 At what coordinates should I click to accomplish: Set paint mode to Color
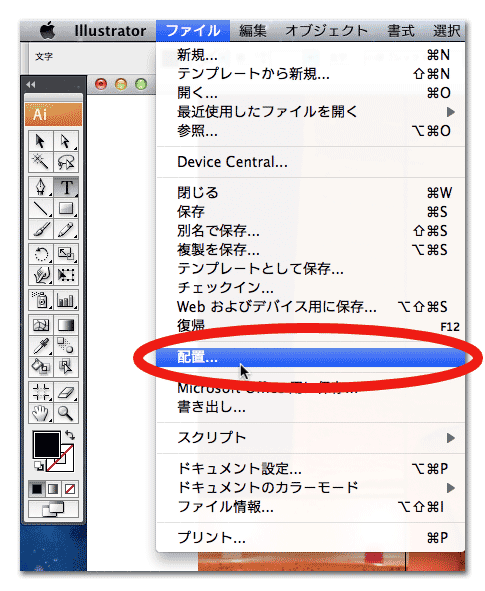[x=37, y=489]
